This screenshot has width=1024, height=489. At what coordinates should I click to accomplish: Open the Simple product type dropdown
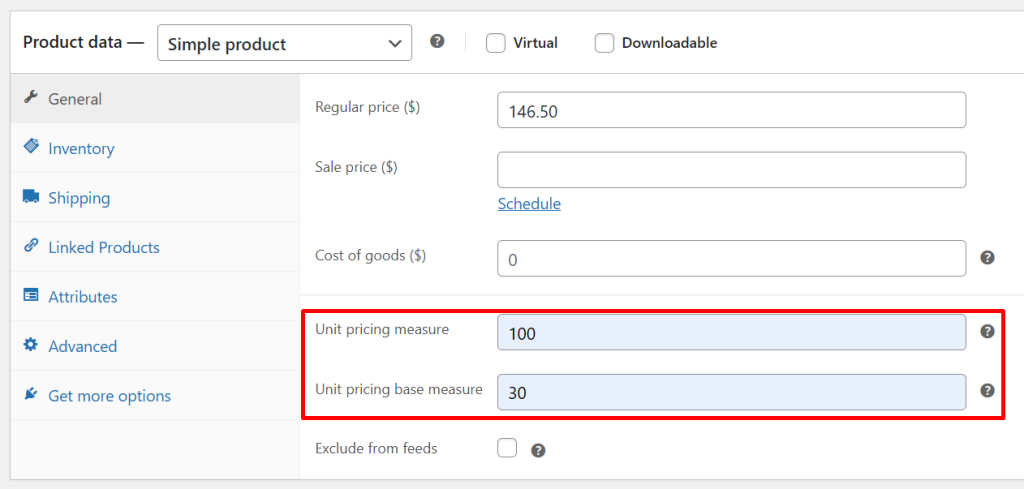tap(284, 43)
